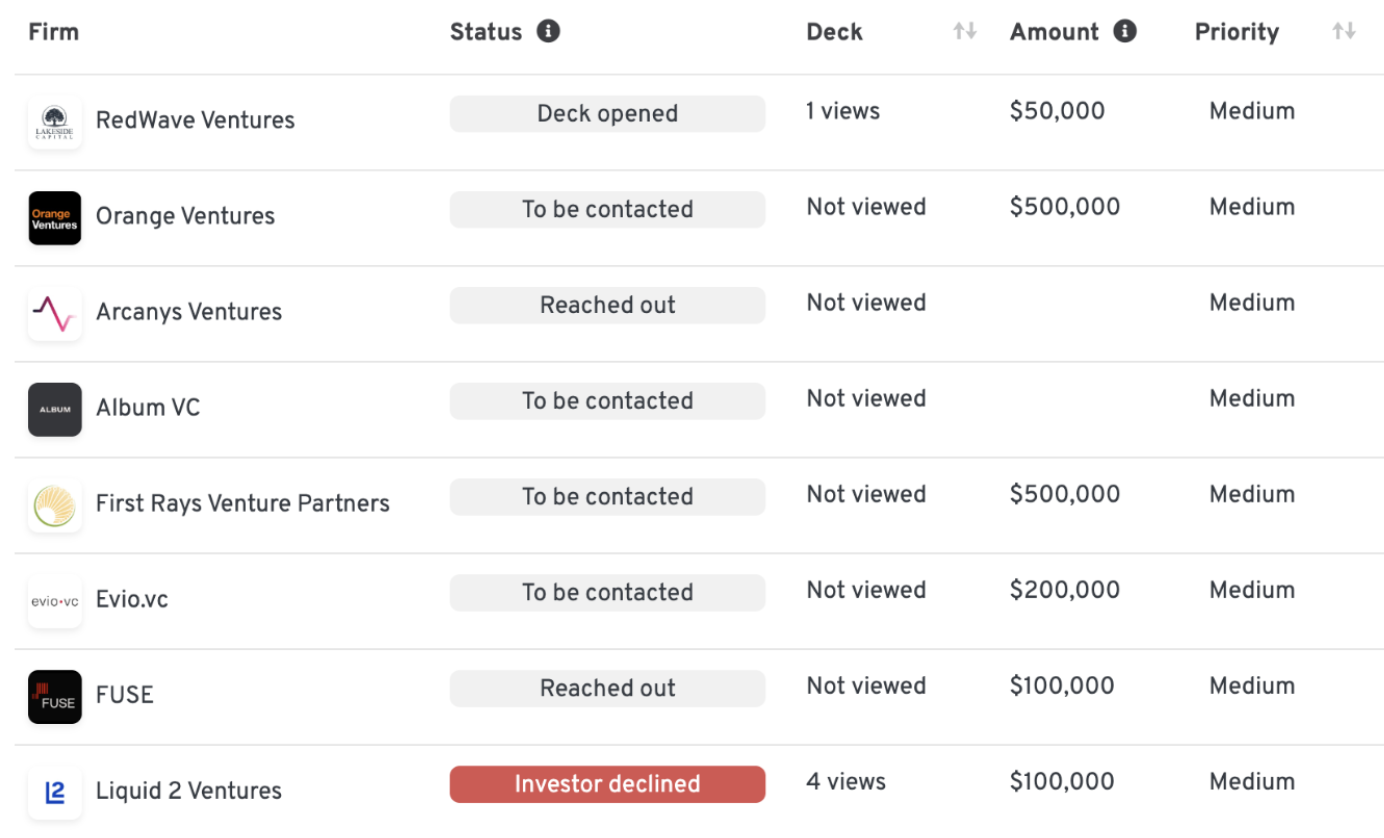Select the Album VC logo
1384x838 pixels.
pos(55,410)
